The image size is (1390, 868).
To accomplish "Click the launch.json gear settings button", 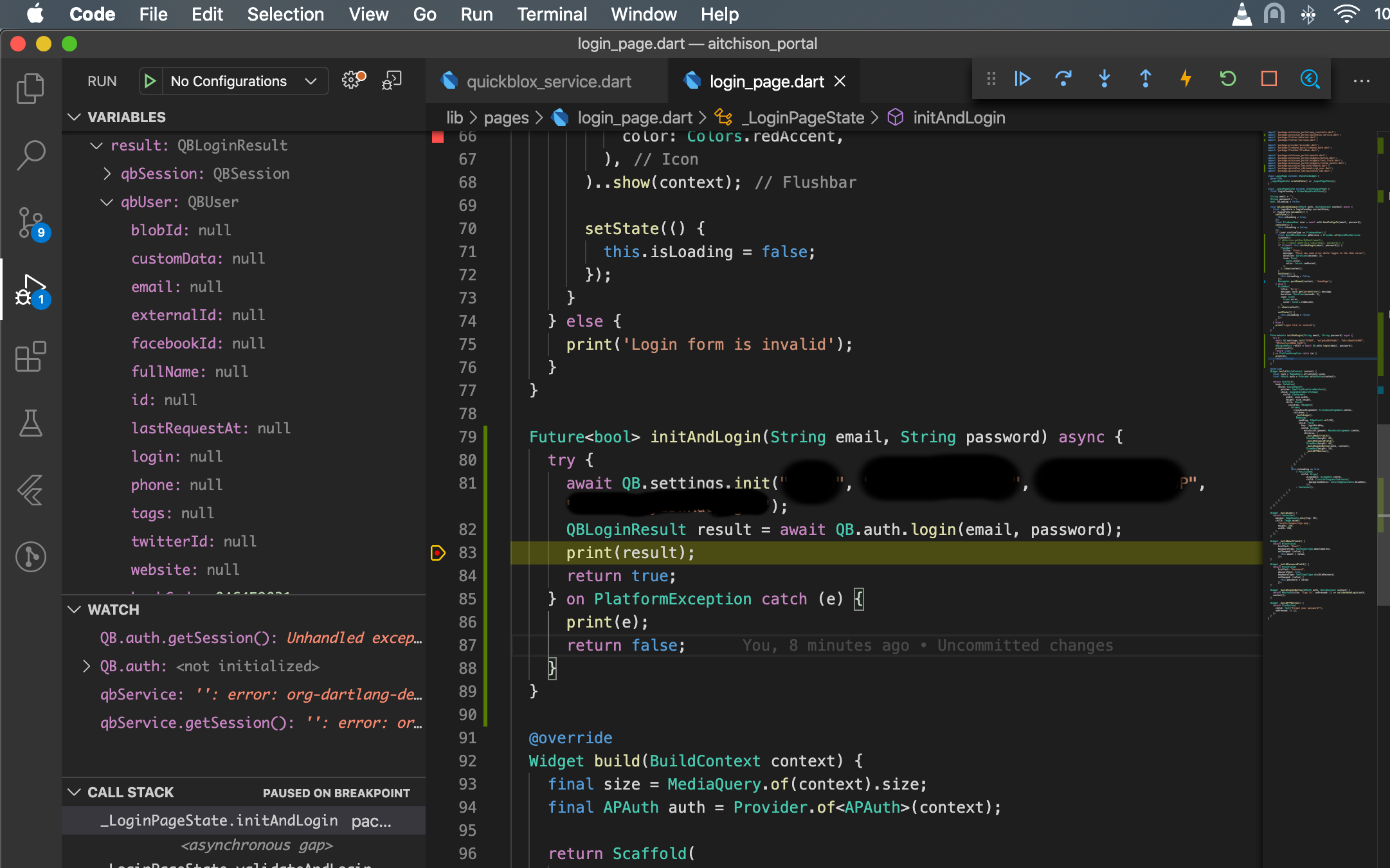I will tap(351, 80).
